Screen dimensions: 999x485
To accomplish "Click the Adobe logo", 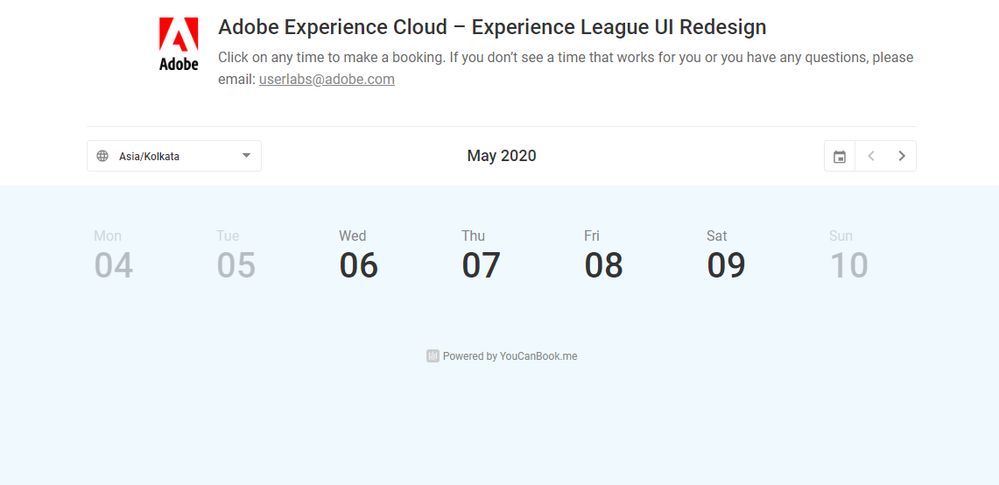I will [179, 44].
